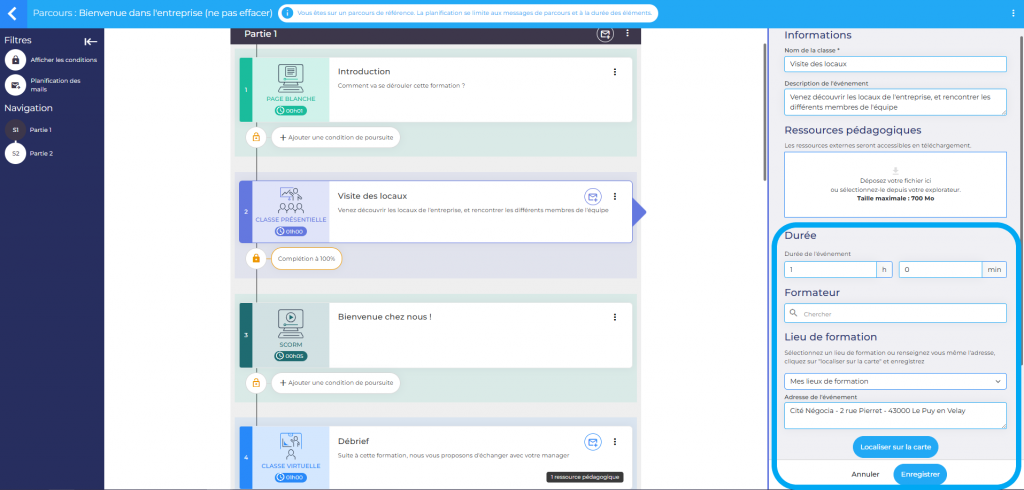
Task: Open Partie 1 section options menu
Action: tap(628, 34)
